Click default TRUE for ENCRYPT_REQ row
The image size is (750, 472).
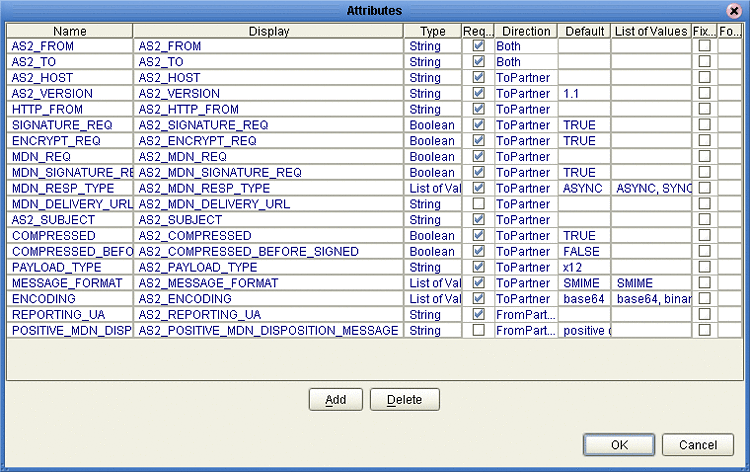tap(585, 141)
